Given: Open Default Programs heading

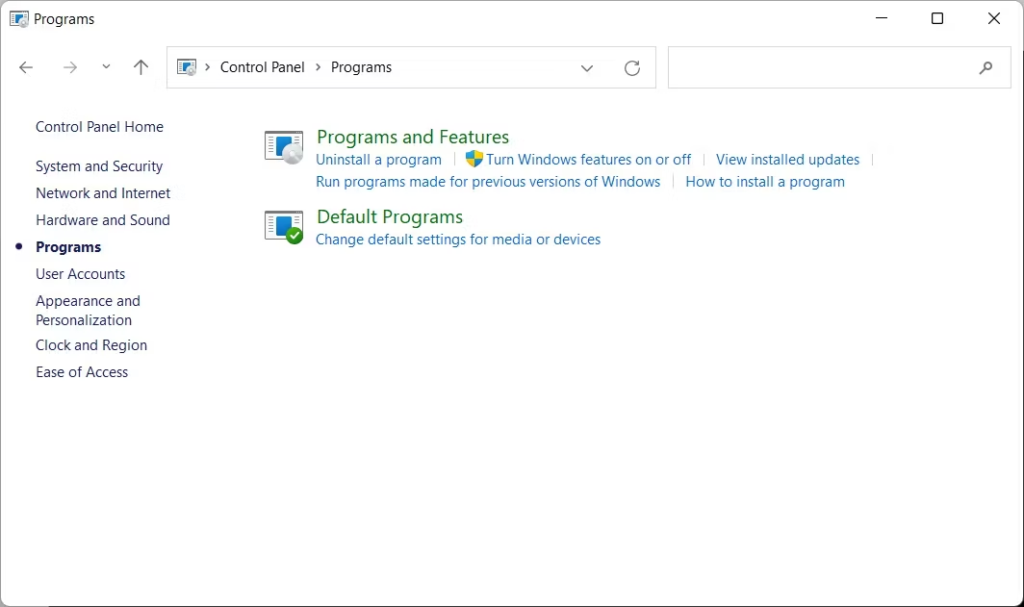Looking at the screenshot, I should (x=390, y=217).
